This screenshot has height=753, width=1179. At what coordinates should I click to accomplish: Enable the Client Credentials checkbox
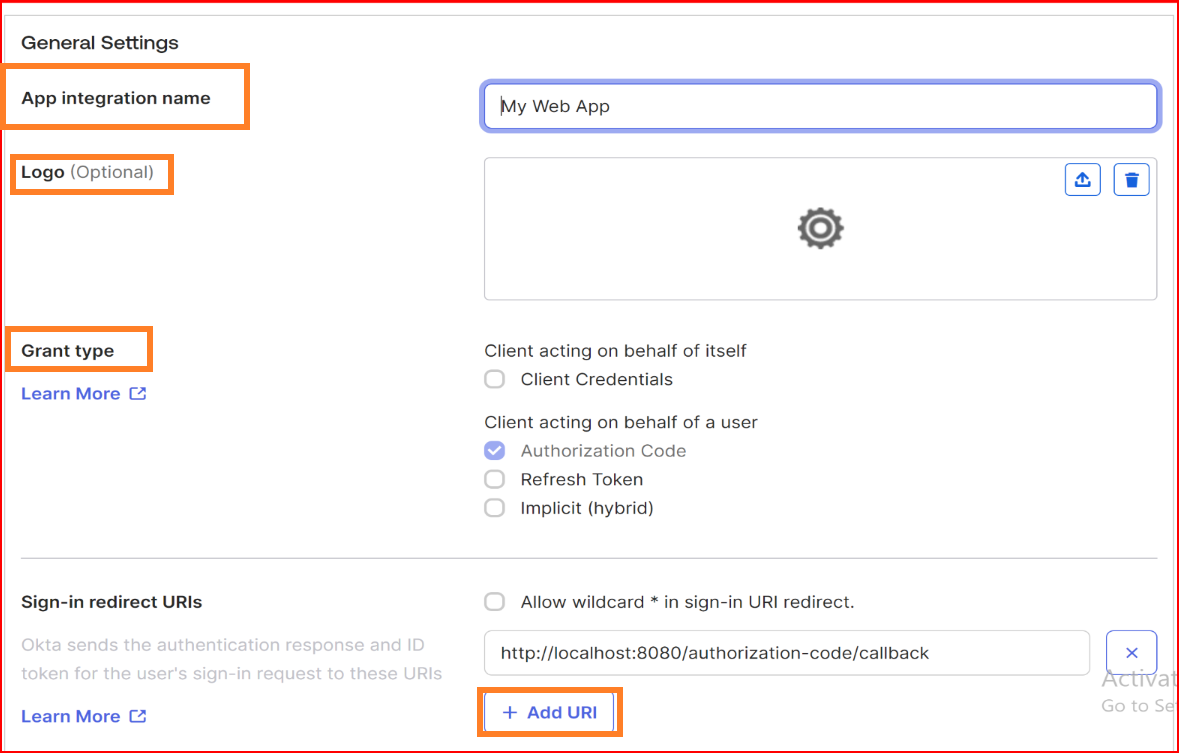pyautogui.click(x=495, y=379)
